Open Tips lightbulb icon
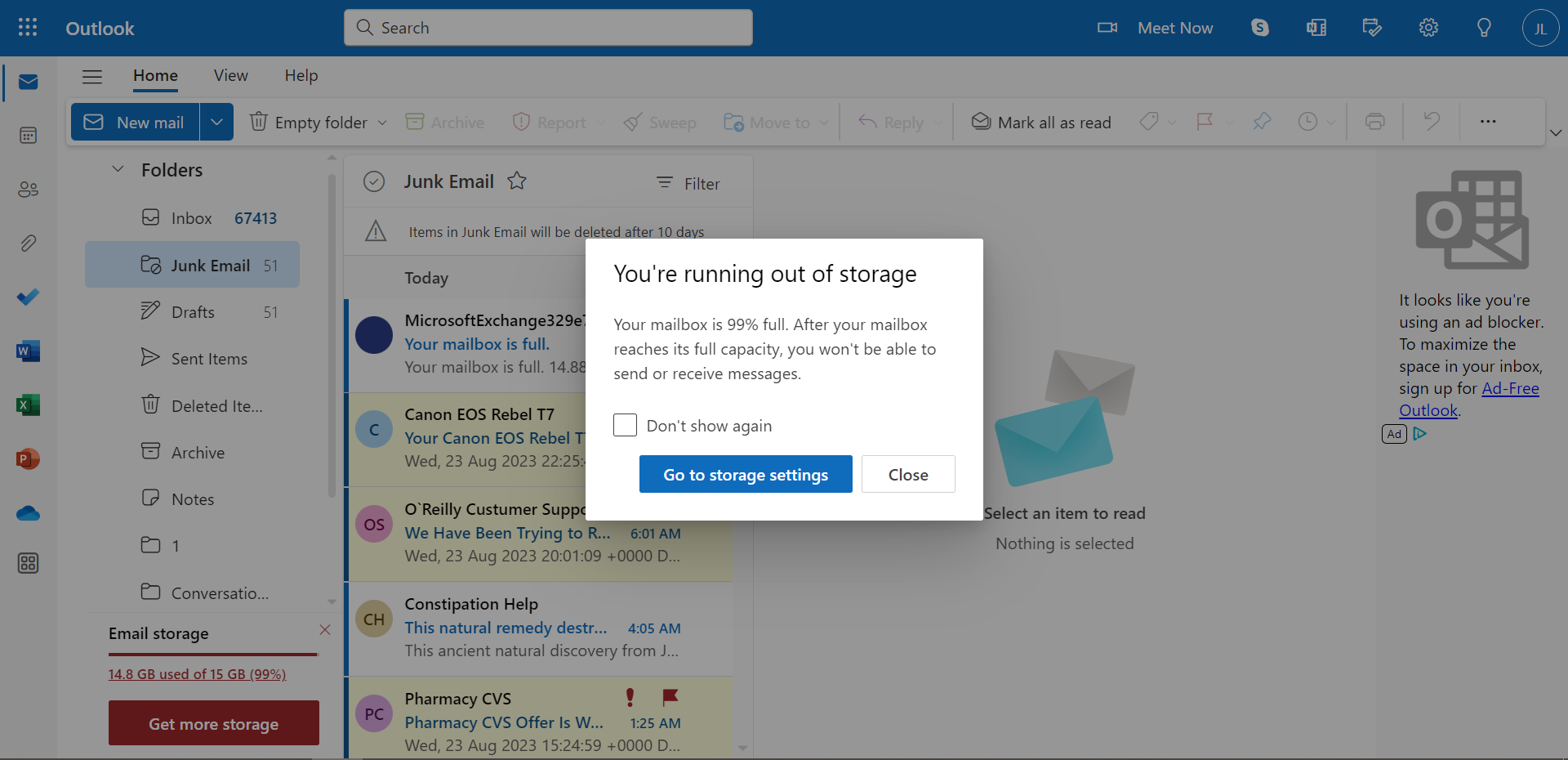The image size is (1568, 760). click(1485, 28)
